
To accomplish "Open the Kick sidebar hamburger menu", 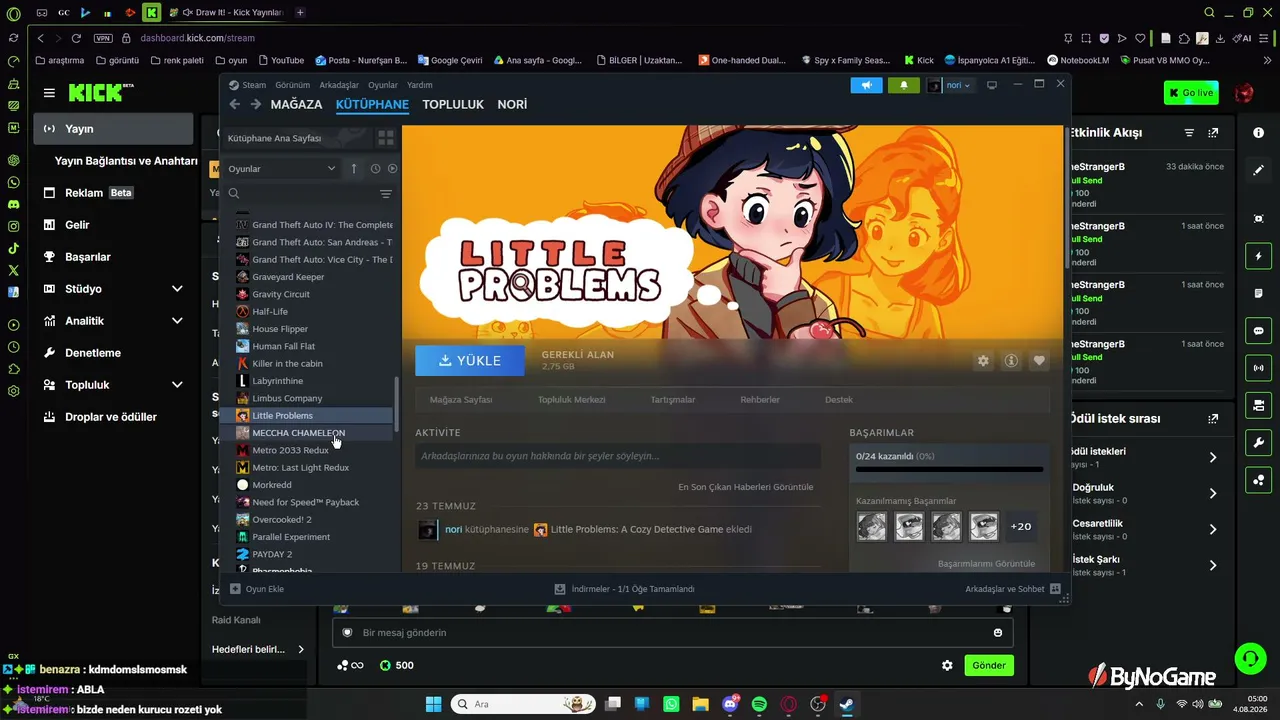I will tap(49, 93).
